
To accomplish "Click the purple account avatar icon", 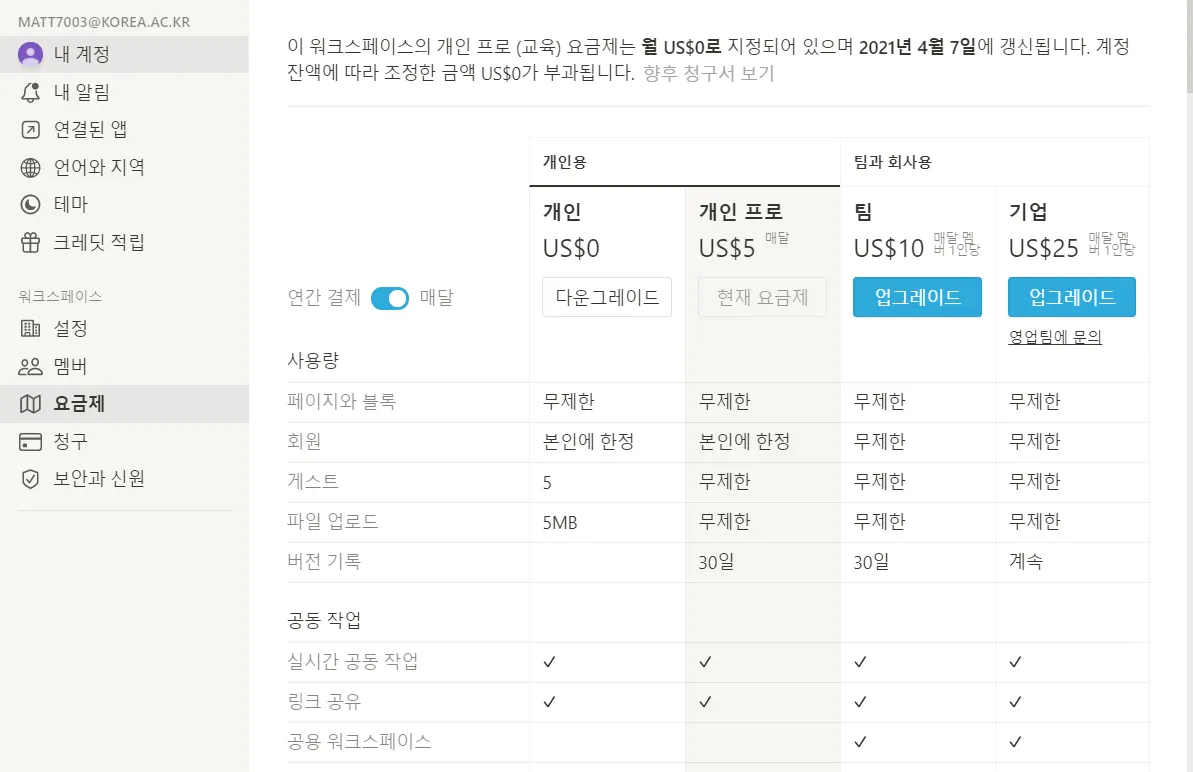I will pos(31,54).
